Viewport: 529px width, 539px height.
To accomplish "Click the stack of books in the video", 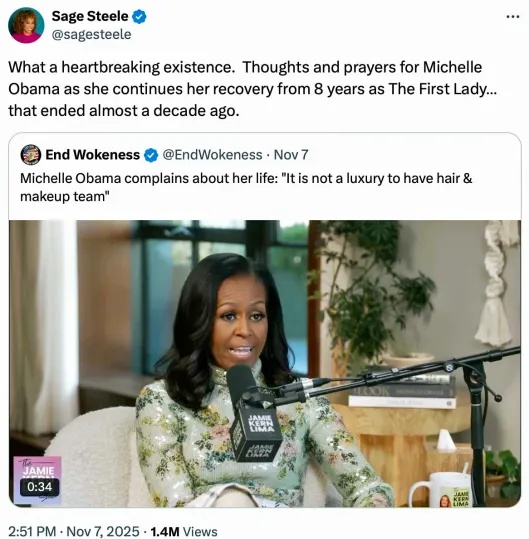I will [x=402, y=392].
